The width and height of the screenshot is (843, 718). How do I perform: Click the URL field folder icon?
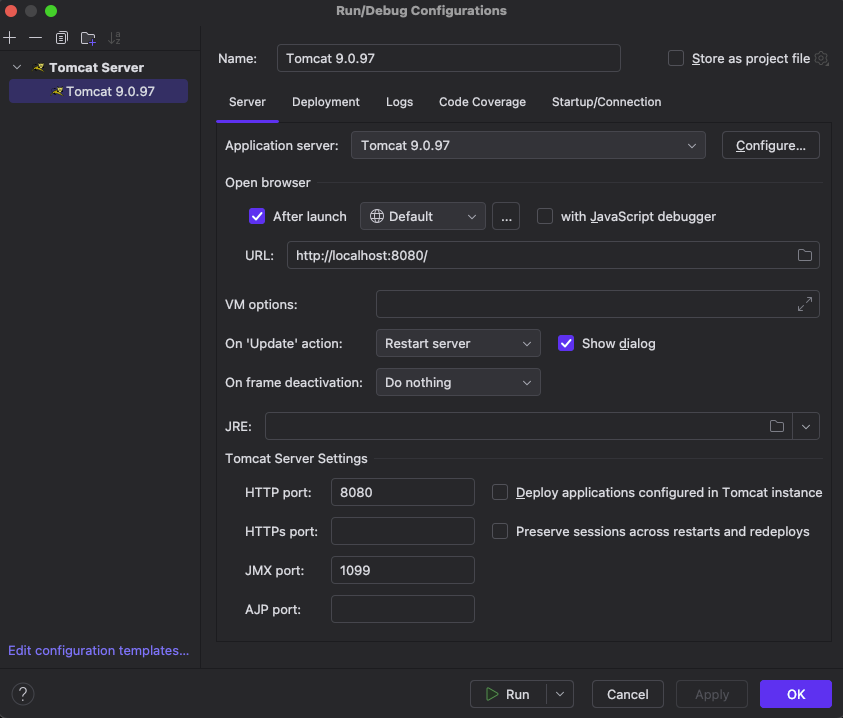pyautogui.click(x=804, y=255)
